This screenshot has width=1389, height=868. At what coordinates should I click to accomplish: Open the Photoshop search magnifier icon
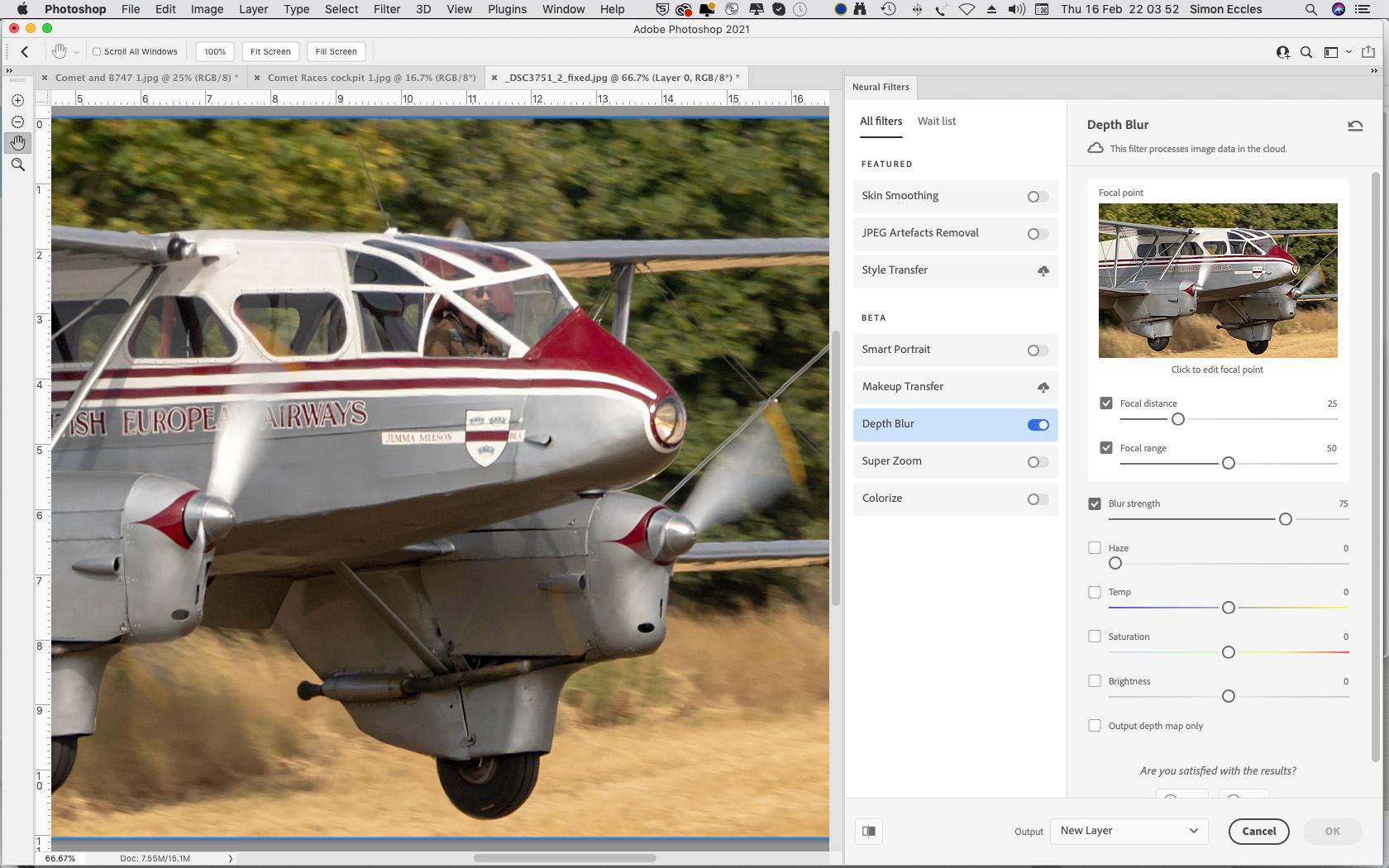1306,52
